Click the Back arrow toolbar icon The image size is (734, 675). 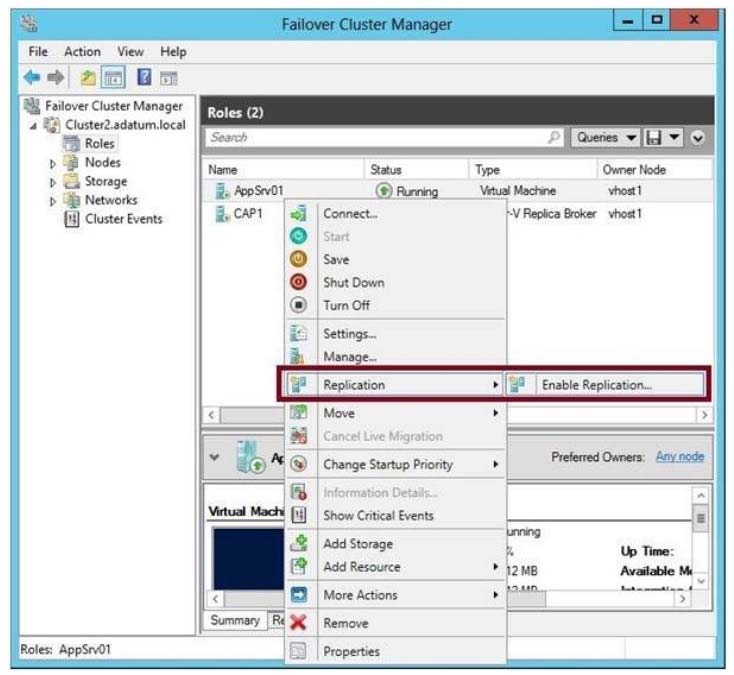pyautogui.click(x=32, y=77)
